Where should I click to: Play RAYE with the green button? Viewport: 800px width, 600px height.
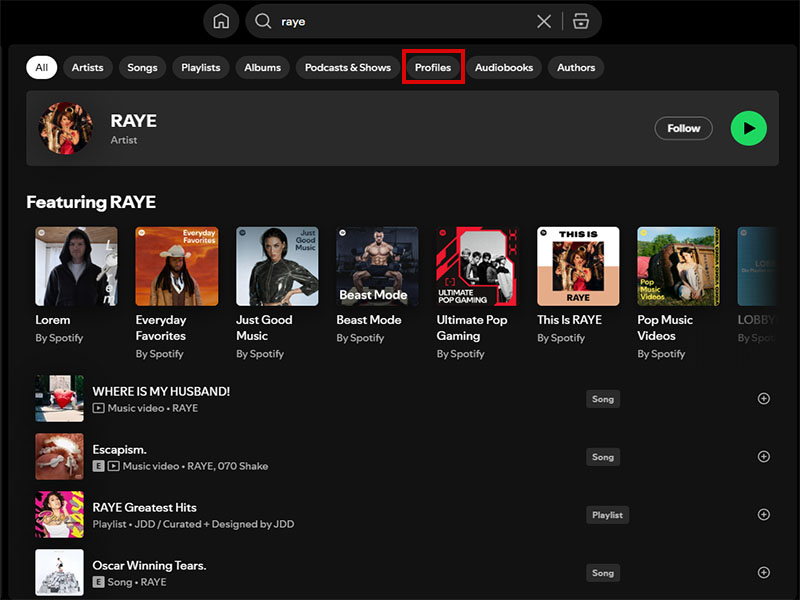click(x=748, y=128)
